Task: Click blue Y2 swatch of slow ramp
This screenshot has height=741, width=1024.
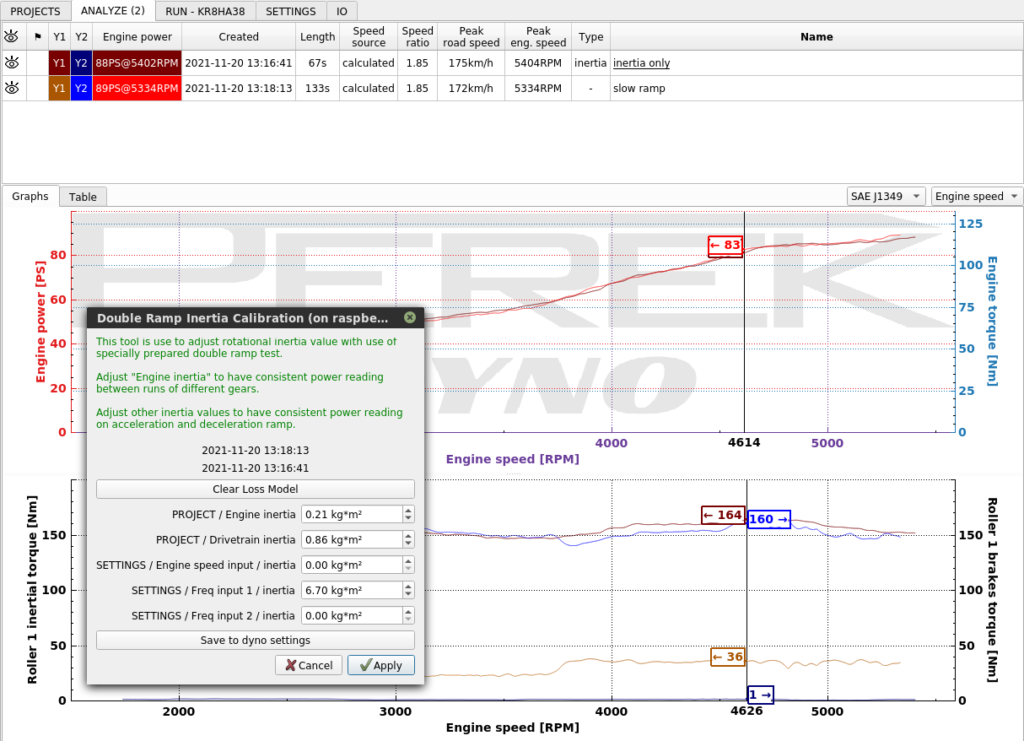Action: 81,88
